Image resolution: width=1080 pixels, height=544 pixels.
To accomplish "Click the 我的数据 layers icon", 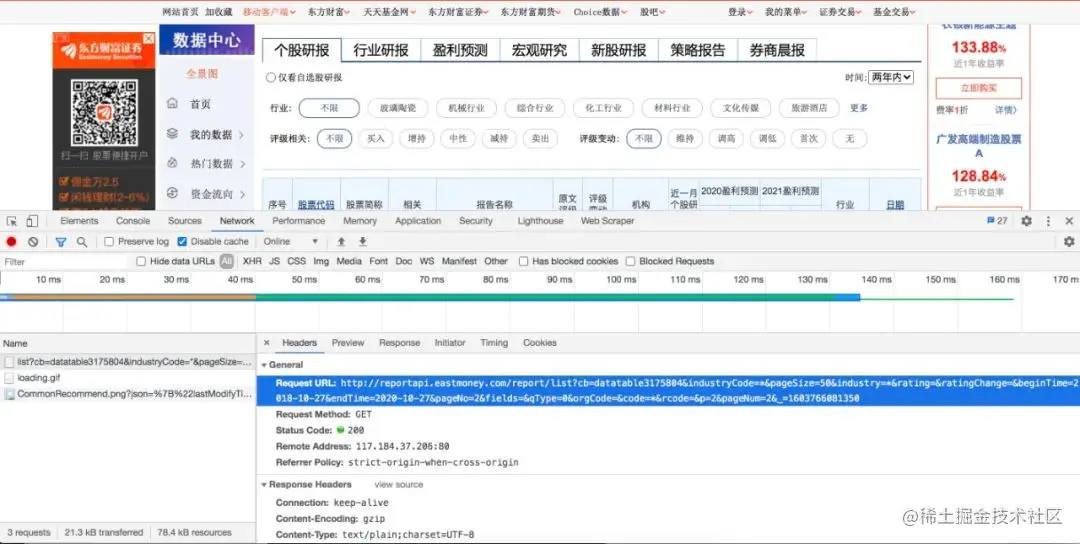I will point(172,134).
